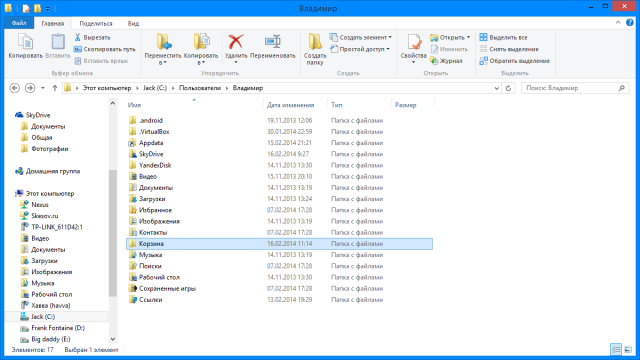Image resolution: width=640 pixels, height=360 pixels.
Task: Open Big daddy (E:) drive
Action: 51,339
